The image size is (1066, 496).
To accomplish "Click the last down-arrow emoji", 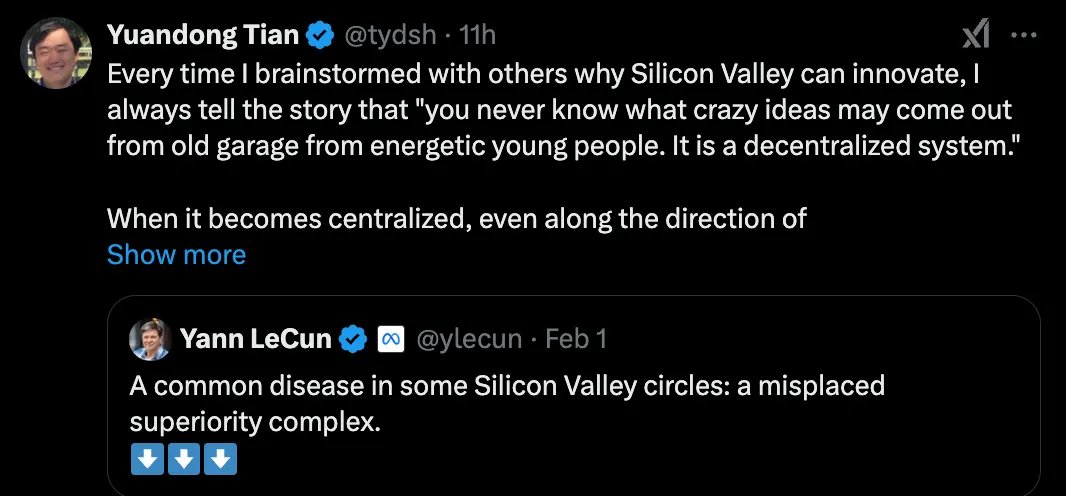I will tap(221, 460).
